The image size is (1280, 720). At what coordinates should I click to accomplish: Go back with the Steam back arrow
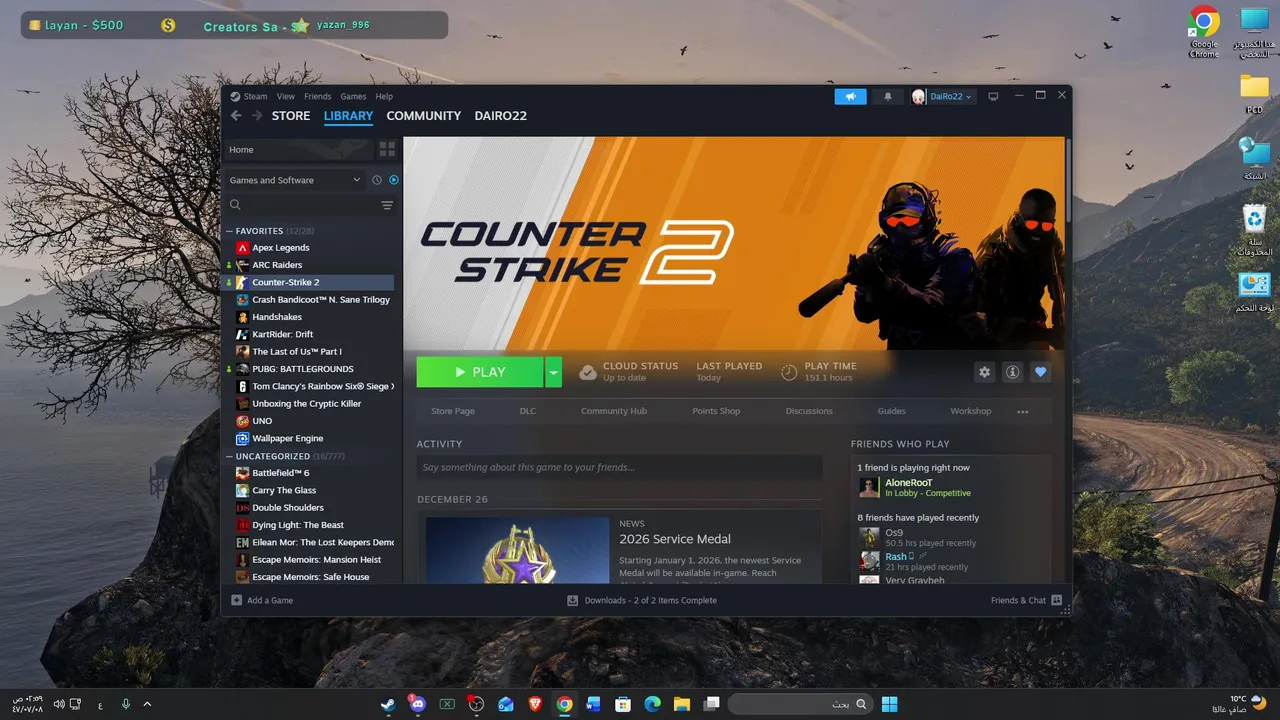tap(236, 116)
